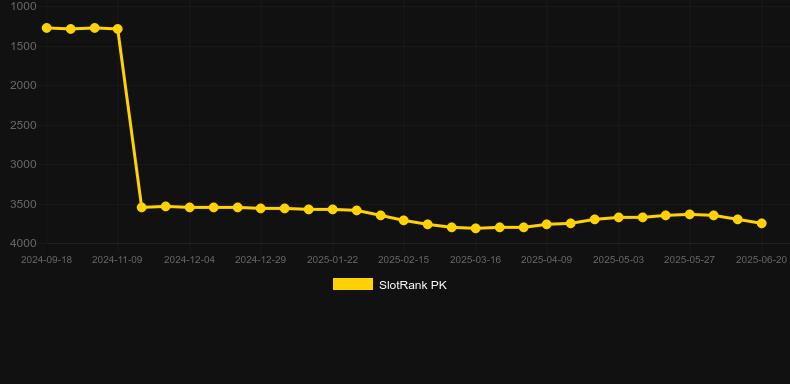The width and height of the screenshot is (790, 384).
Task: Click the 2025-01-22 date label
Action: click(x=333, y=260)
